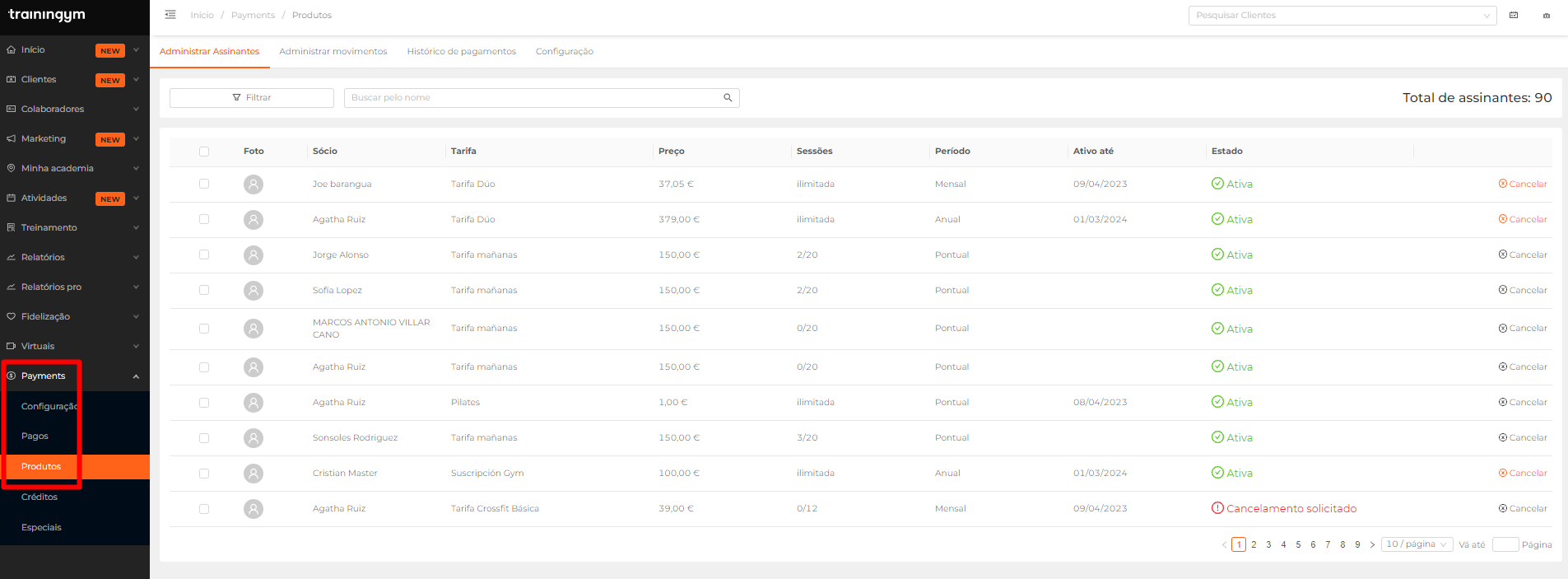The height and width of the screenshot is (579, 1568).
Task: Expand the Fidelização menu chevron
Action: [x=136, y=316]
